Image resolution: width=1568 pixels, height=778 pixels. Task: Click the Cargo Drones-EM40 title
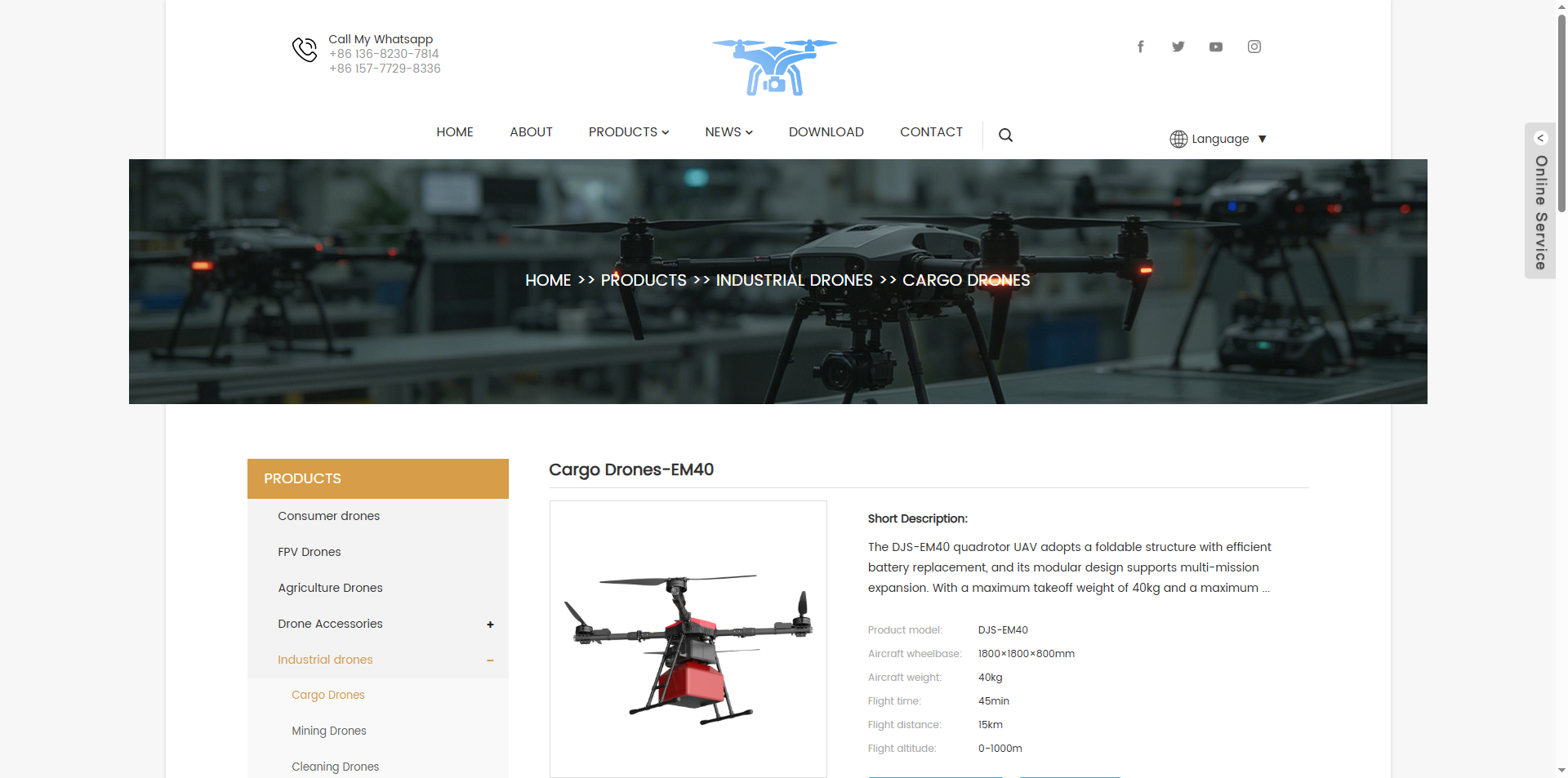point(631,469)
